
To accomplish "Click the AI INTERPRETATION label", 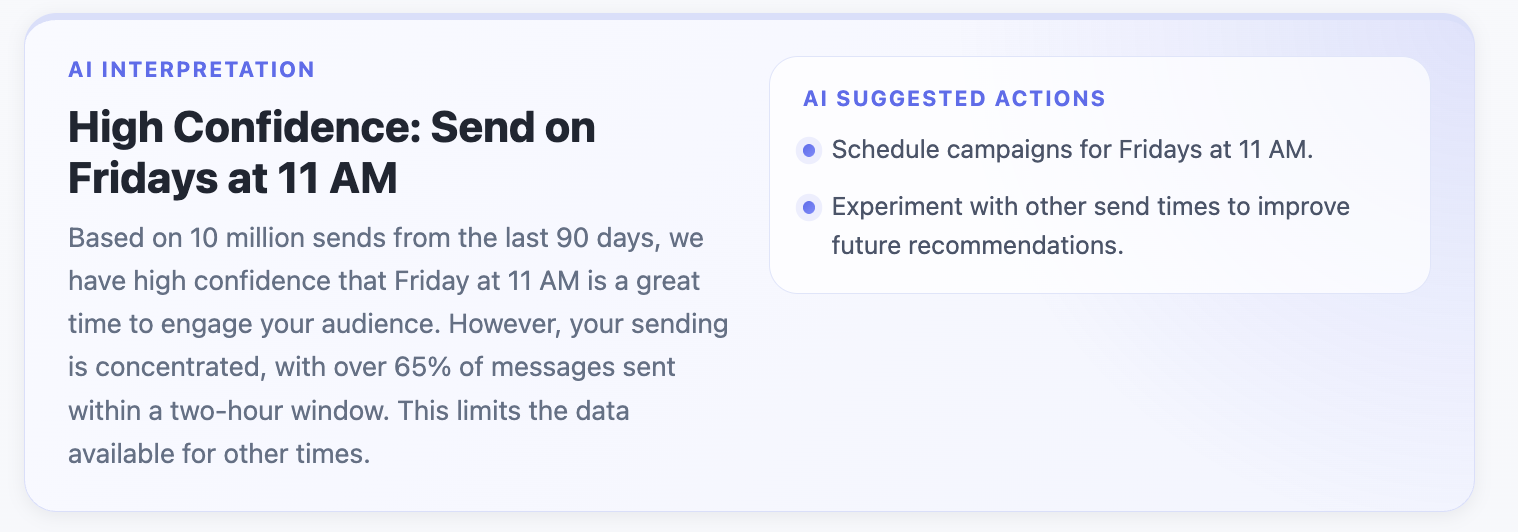I will [x=191, y=70].
